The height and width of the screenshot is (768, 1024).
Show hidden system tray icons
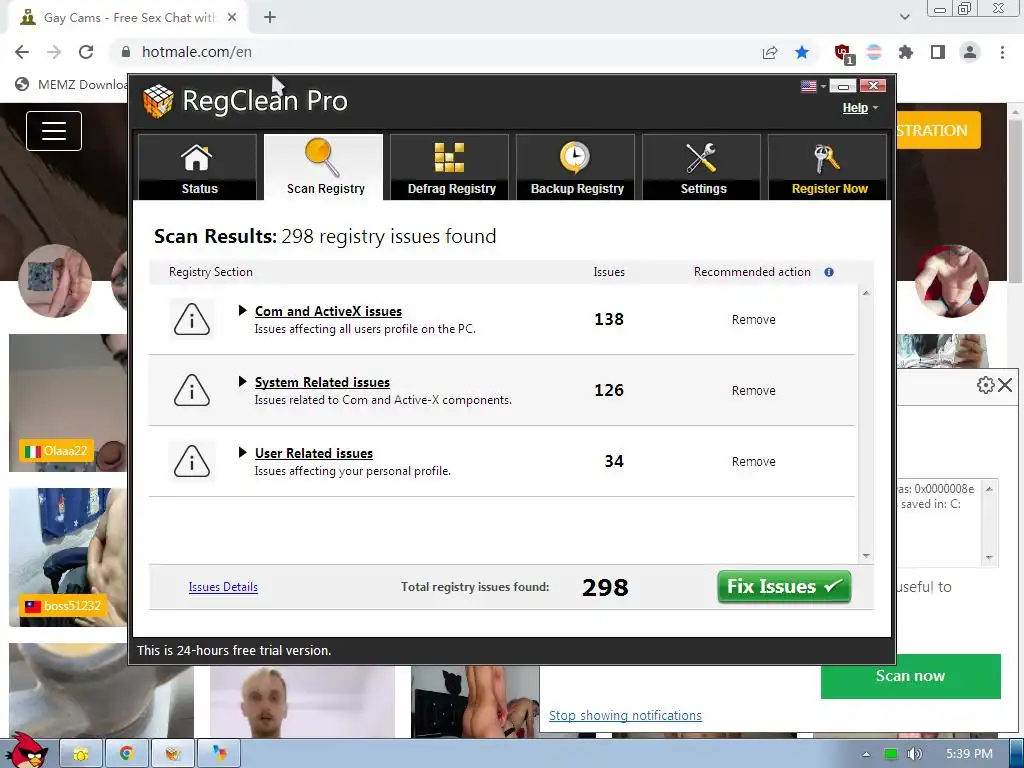click(x=866, y=754)
